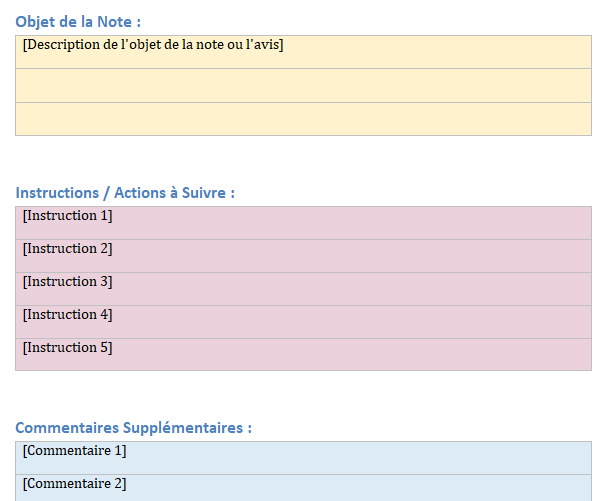The width and height of the screenshot is (603, 501).
Task: Click the word "Suivre" in the section heading
Action: click(205, 193)
